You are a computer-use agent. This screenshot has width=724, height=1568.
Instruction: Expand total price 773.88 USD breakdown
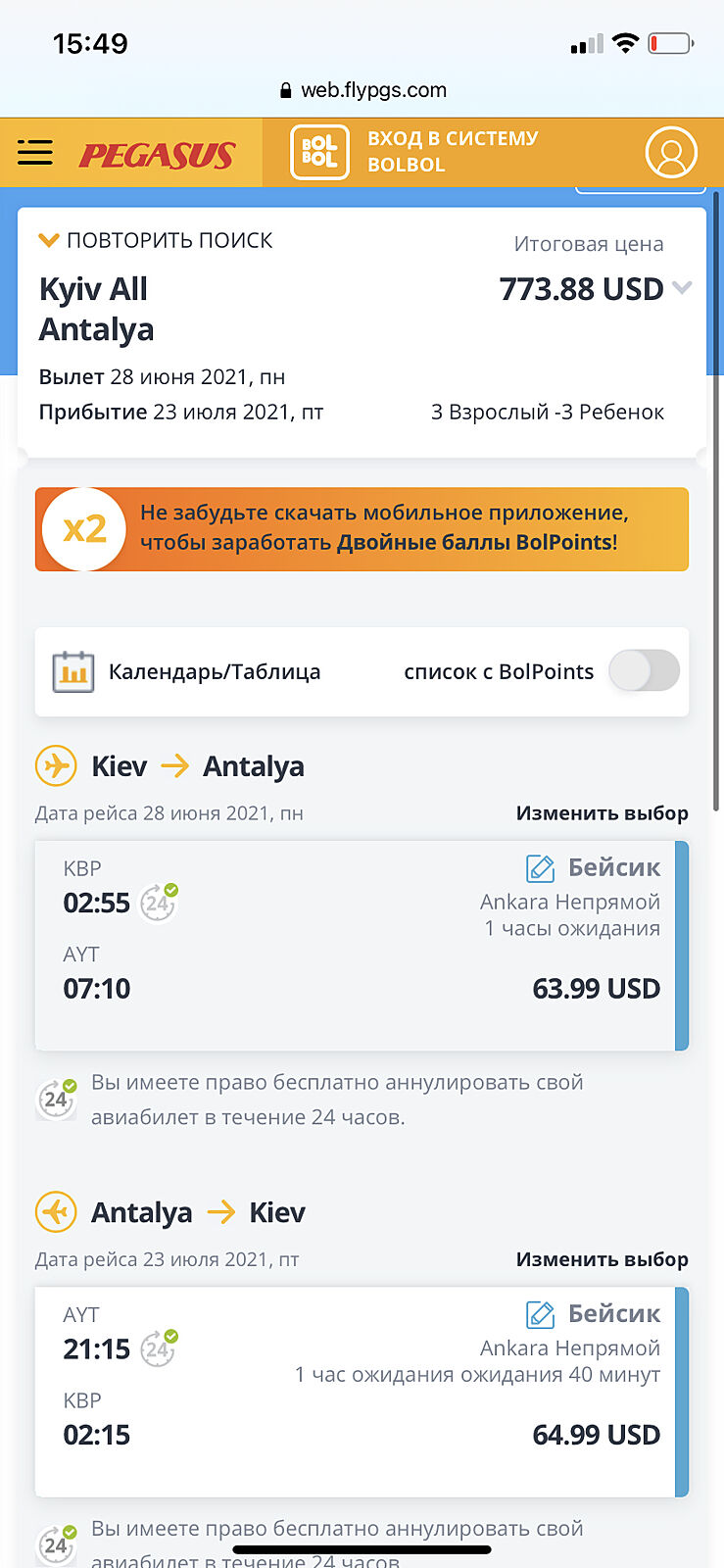(682, 288)
